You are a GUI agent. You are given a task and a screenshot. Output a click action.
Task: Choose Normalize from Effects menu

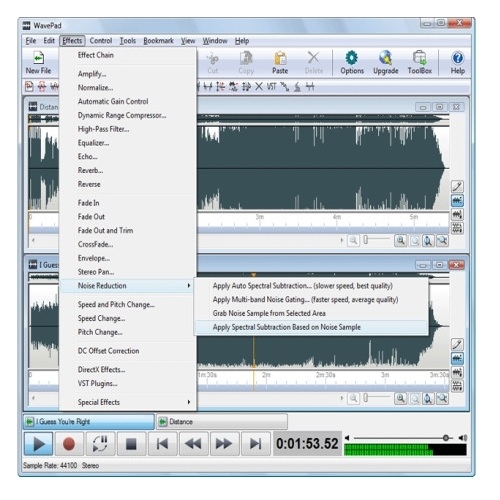(x=128, y=88)
